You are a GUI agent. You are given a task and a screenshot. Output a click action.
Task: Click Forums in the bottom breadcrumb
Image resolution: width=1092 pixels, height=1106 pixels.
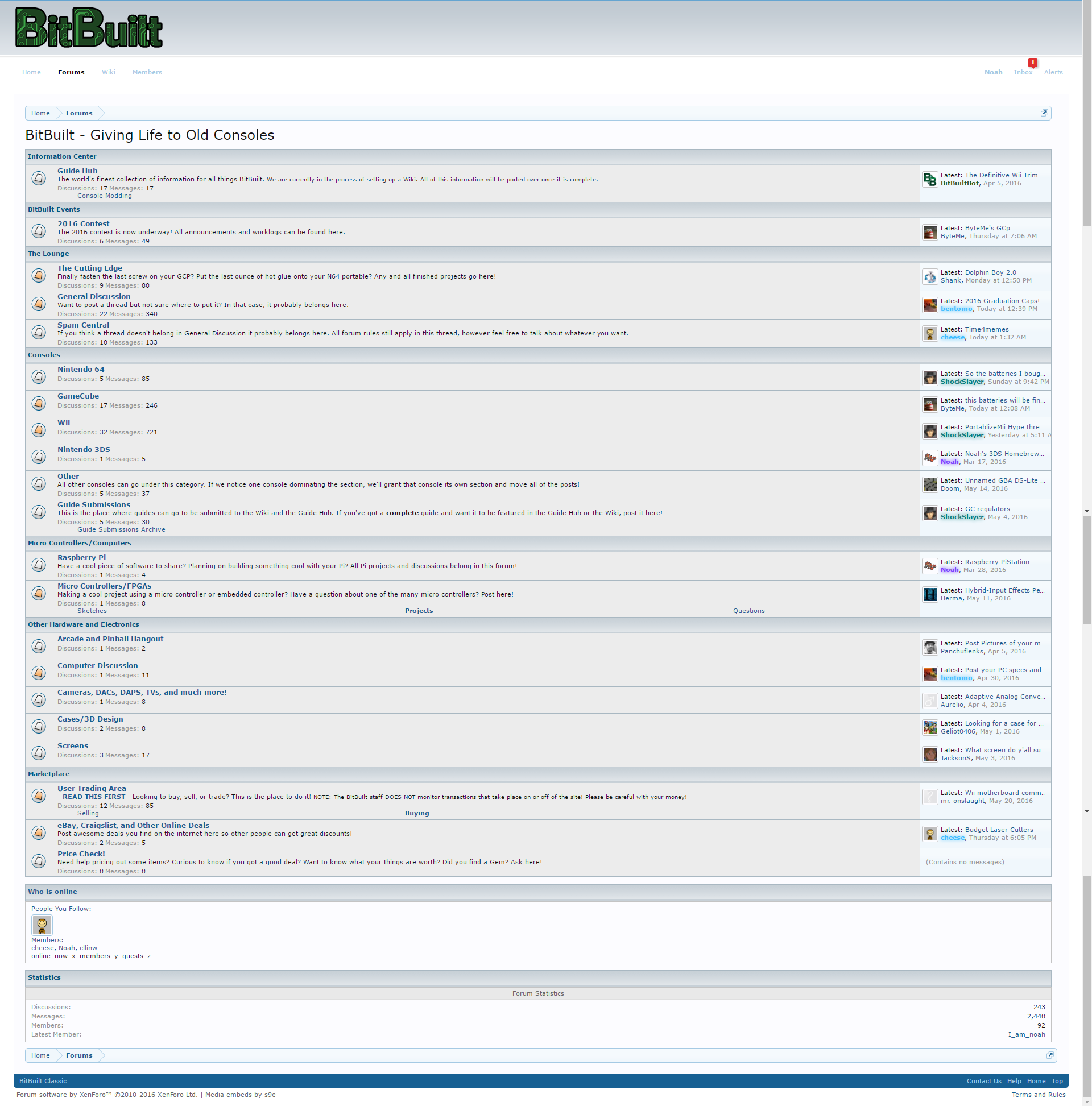click(x=79, y=1055)
